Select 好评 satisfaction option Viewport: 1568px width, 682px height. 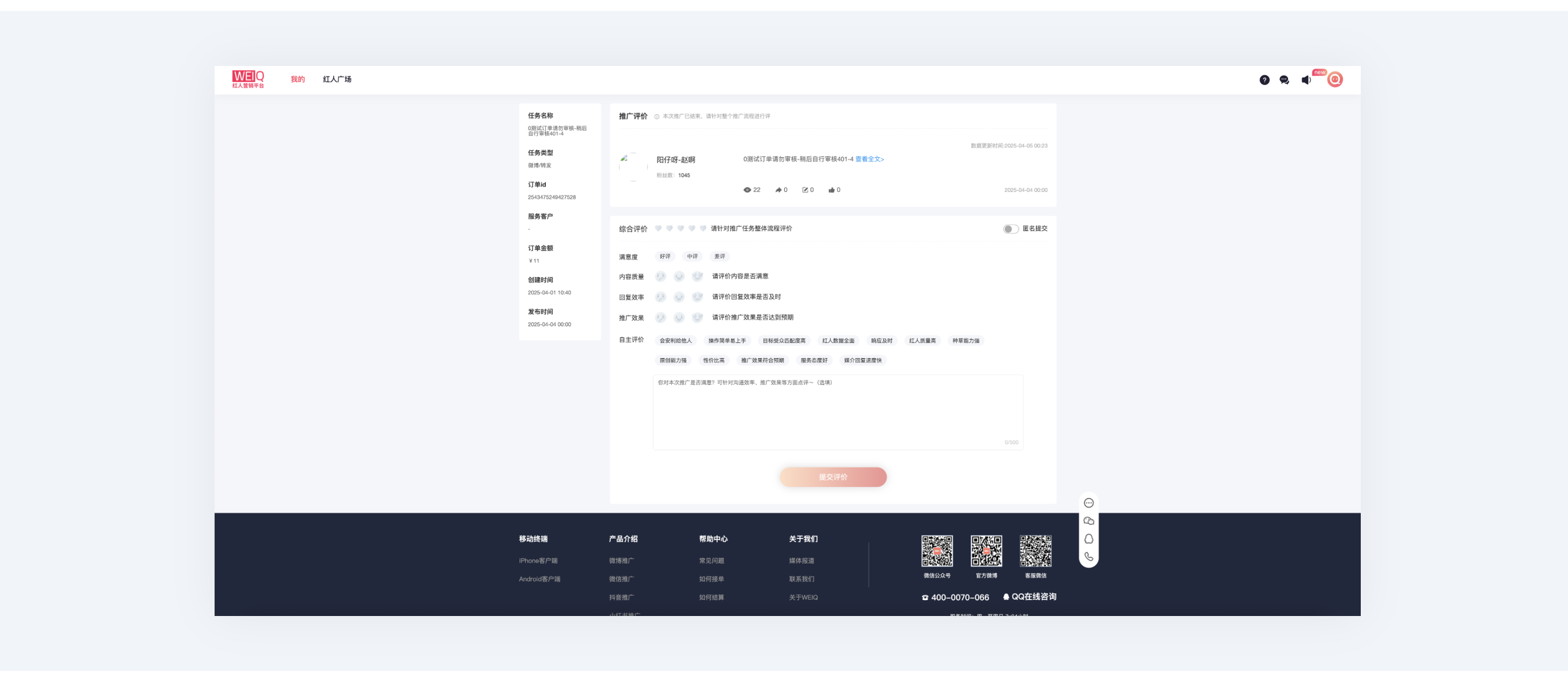665,257
